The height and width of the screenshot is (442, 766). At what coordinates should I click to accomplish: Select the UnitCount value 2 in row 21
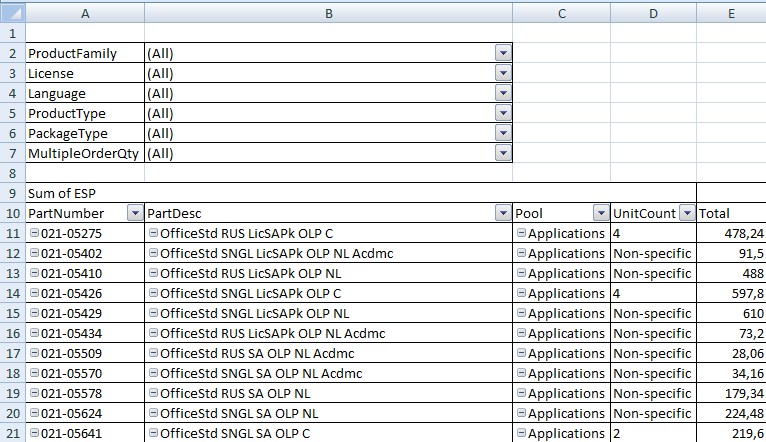(x=653, y=433)
